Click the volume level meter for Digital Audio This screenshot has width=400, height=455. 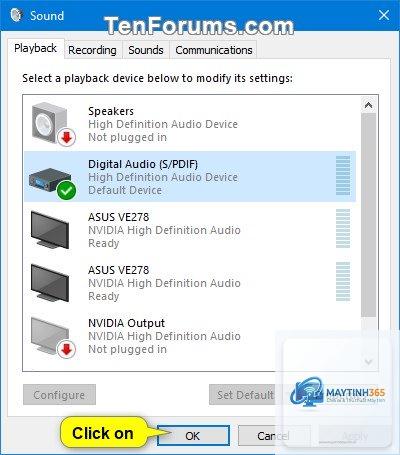tap(343, 175)
